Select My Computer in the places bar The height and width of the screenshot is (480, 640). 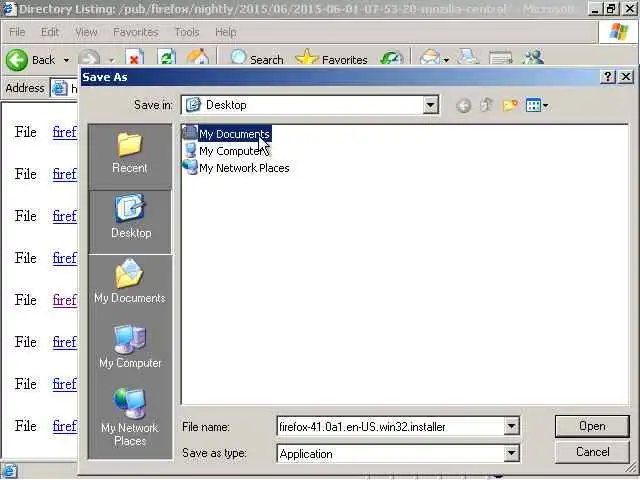click(130, 347)
